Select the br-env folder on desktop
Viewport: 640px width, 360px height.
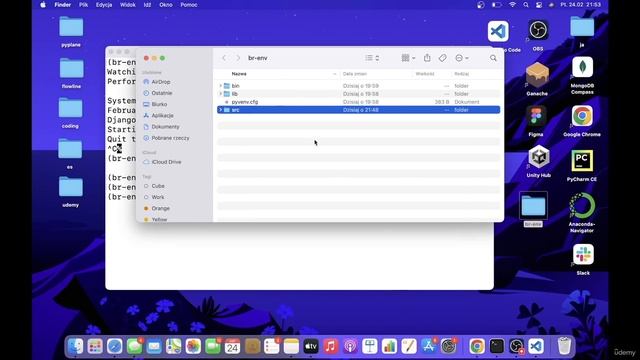pyautogui.click(x=533, y=206)
